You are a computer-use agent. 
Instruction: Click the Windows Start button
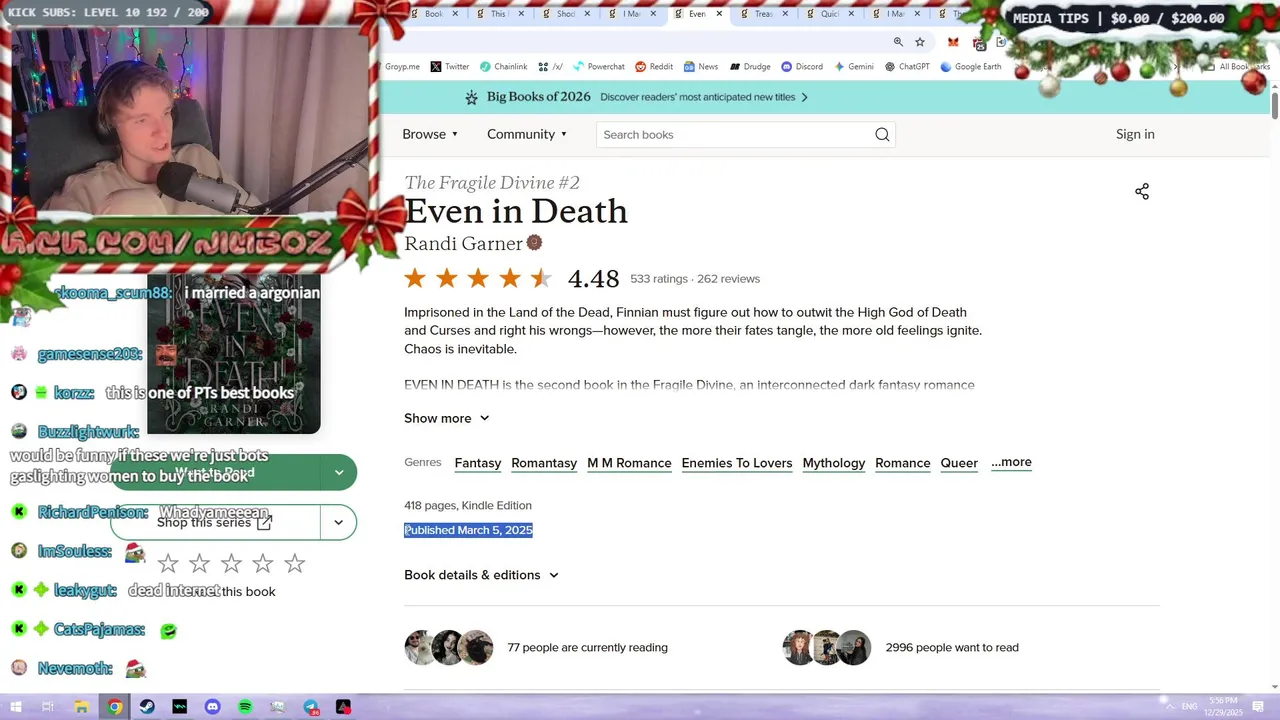pos(16,707)
